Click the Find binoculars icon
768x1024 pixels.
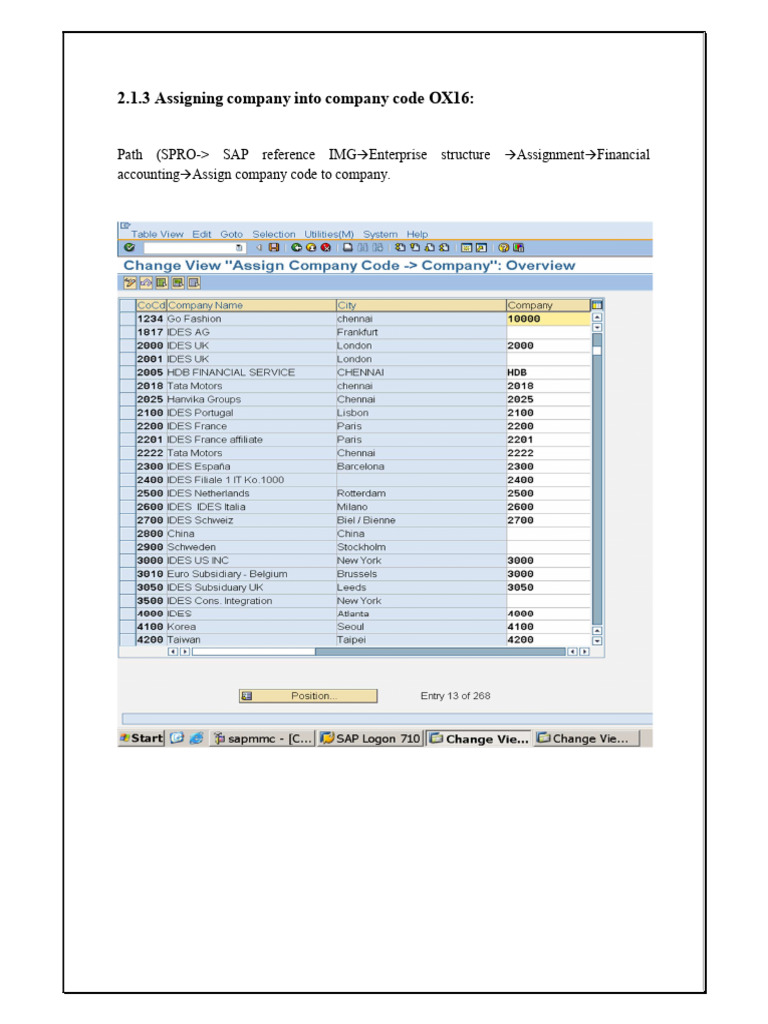click(x=362, y=248)
